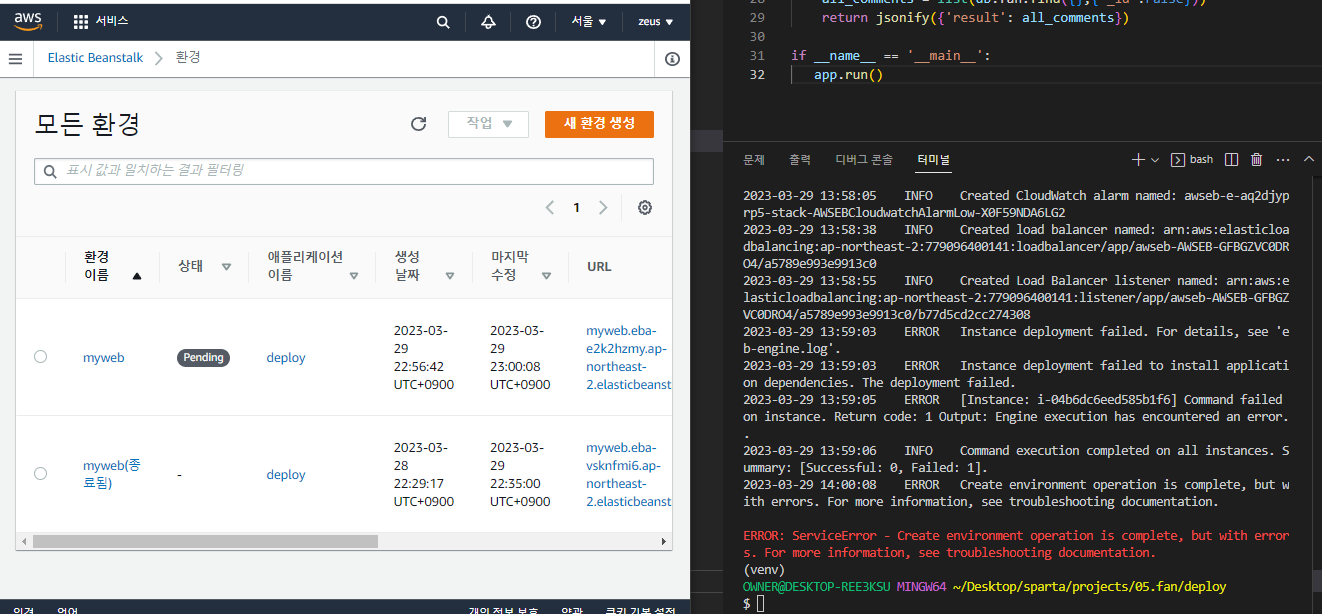Click the 새 환경 생성 button

[x=599, y=124]
